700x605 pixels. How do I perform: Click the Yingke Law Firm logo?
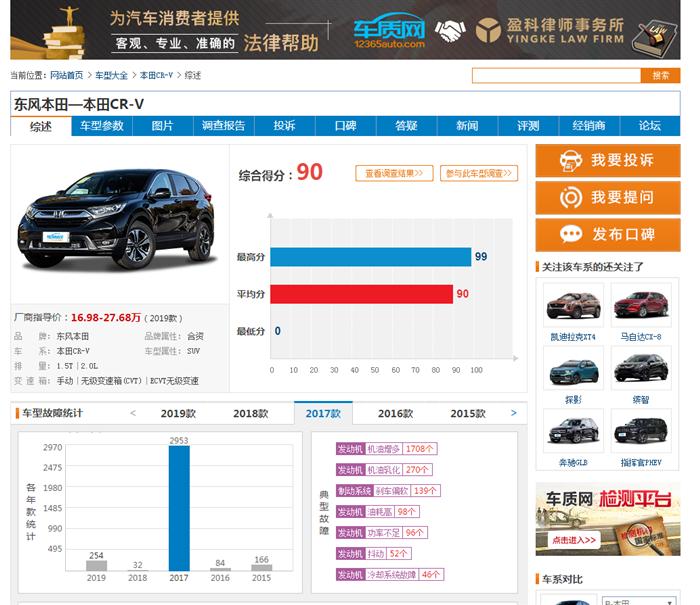coord(550,30)
